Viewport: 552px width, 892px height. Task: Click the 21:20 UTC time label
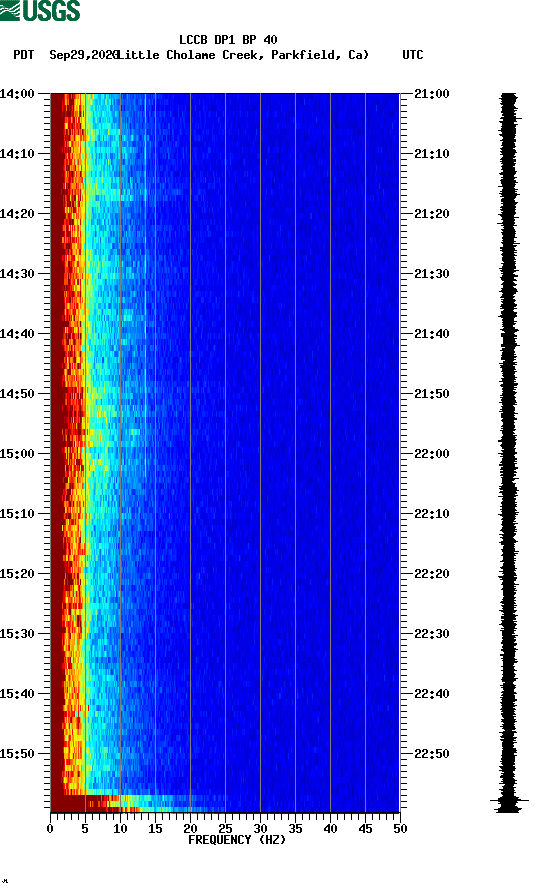coord(432,214)
